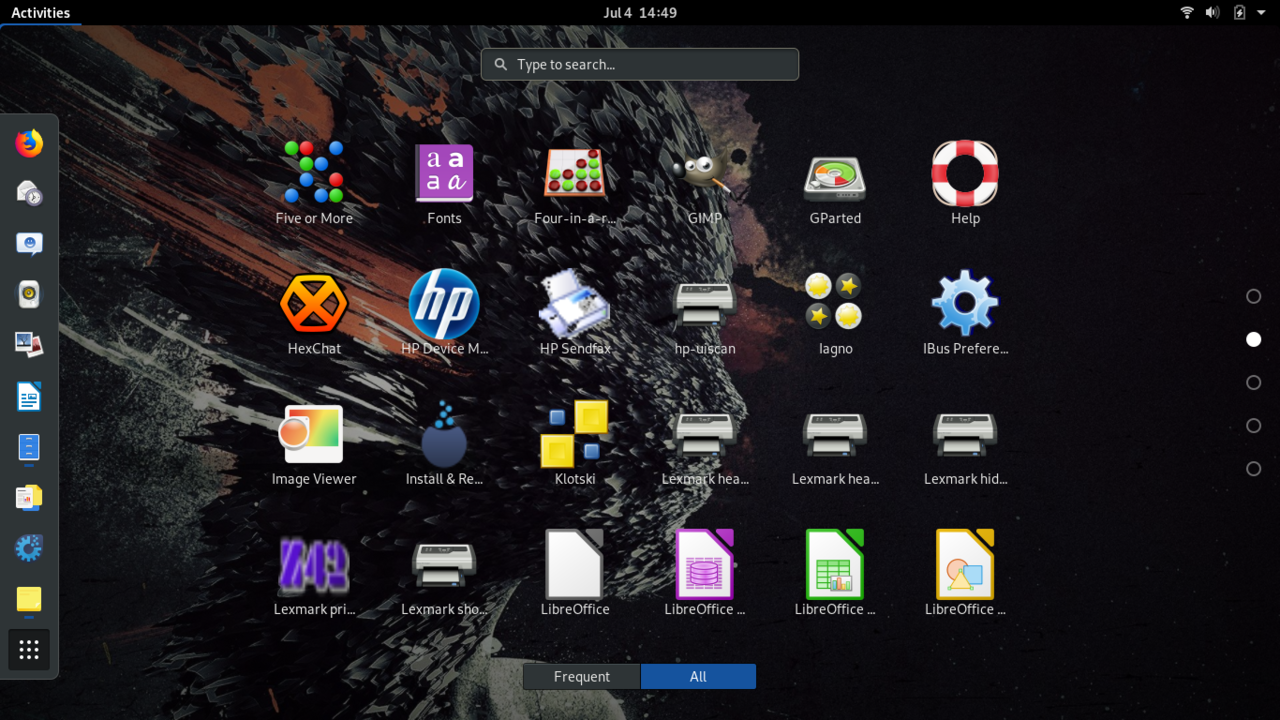Viewport: 1280px width, 720px height.
Task: Open HP Device Manager
Action: pos(444,313)
